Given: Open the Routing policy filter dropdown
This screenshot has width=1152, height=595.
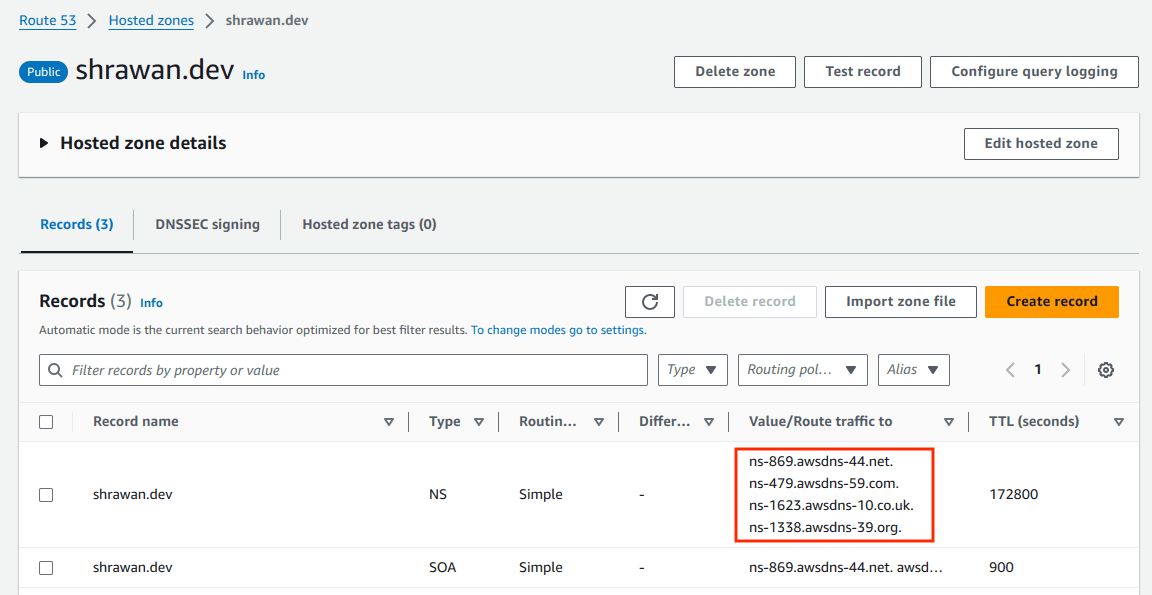Looking at the screenshot, I should pos(801,369).
